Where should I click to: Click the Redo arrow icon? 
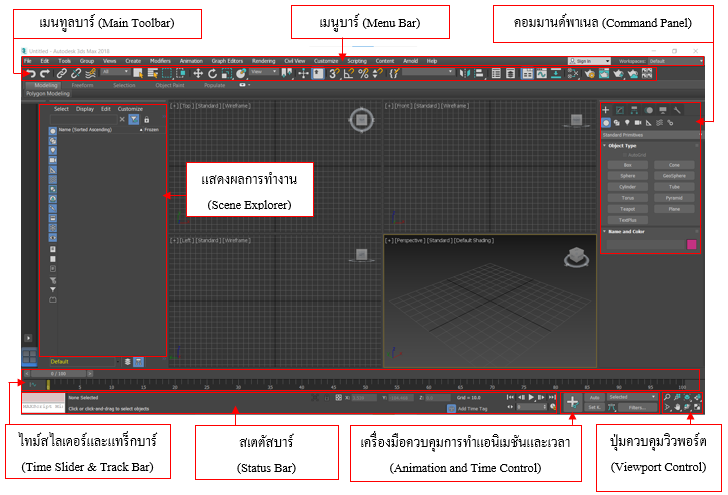pyautogui.click(x=45, y=73)
